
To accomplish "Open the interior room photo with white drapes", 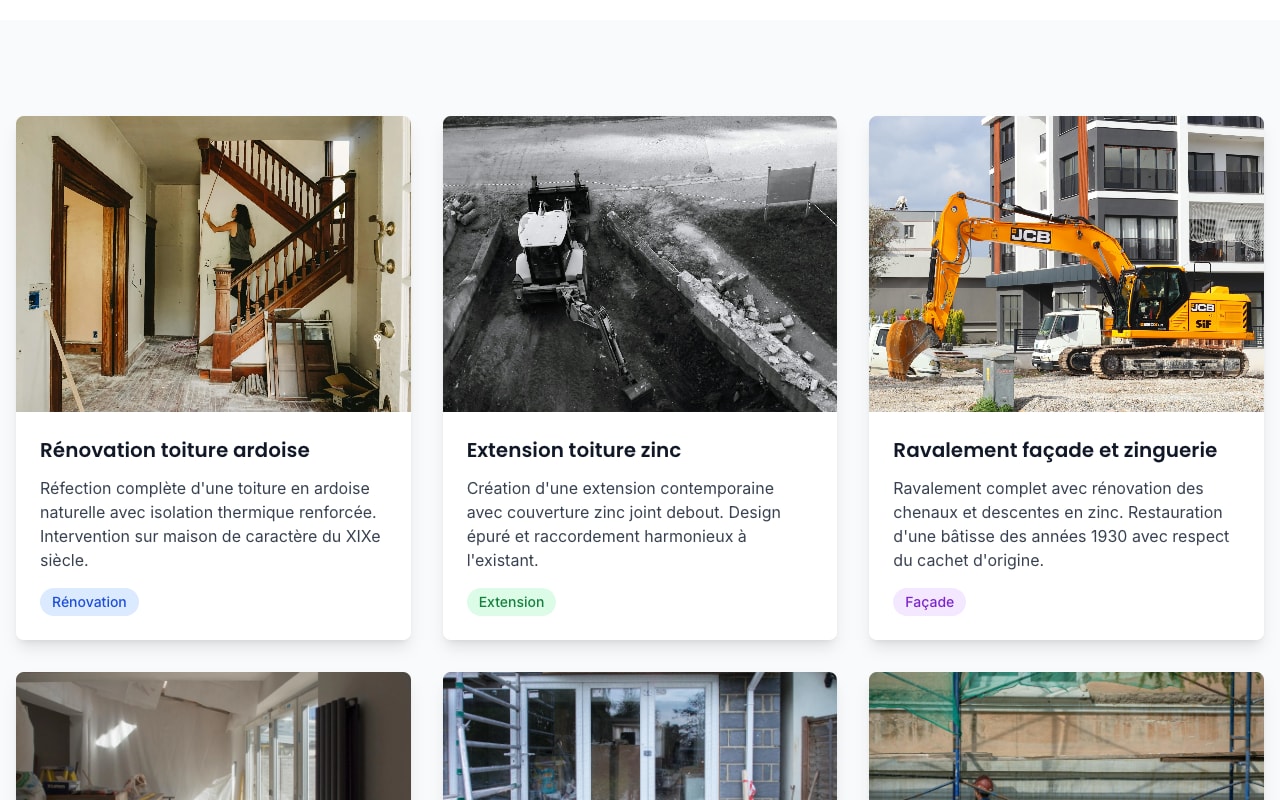I will point(213,736).
